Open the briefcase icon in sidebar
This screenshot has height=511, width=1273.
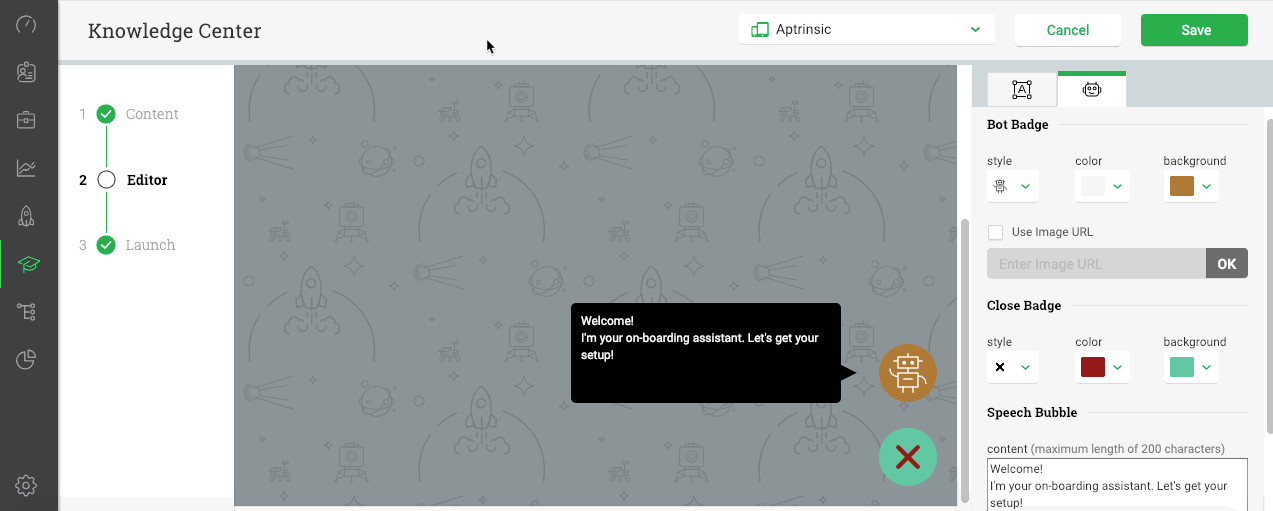(27, 120)
